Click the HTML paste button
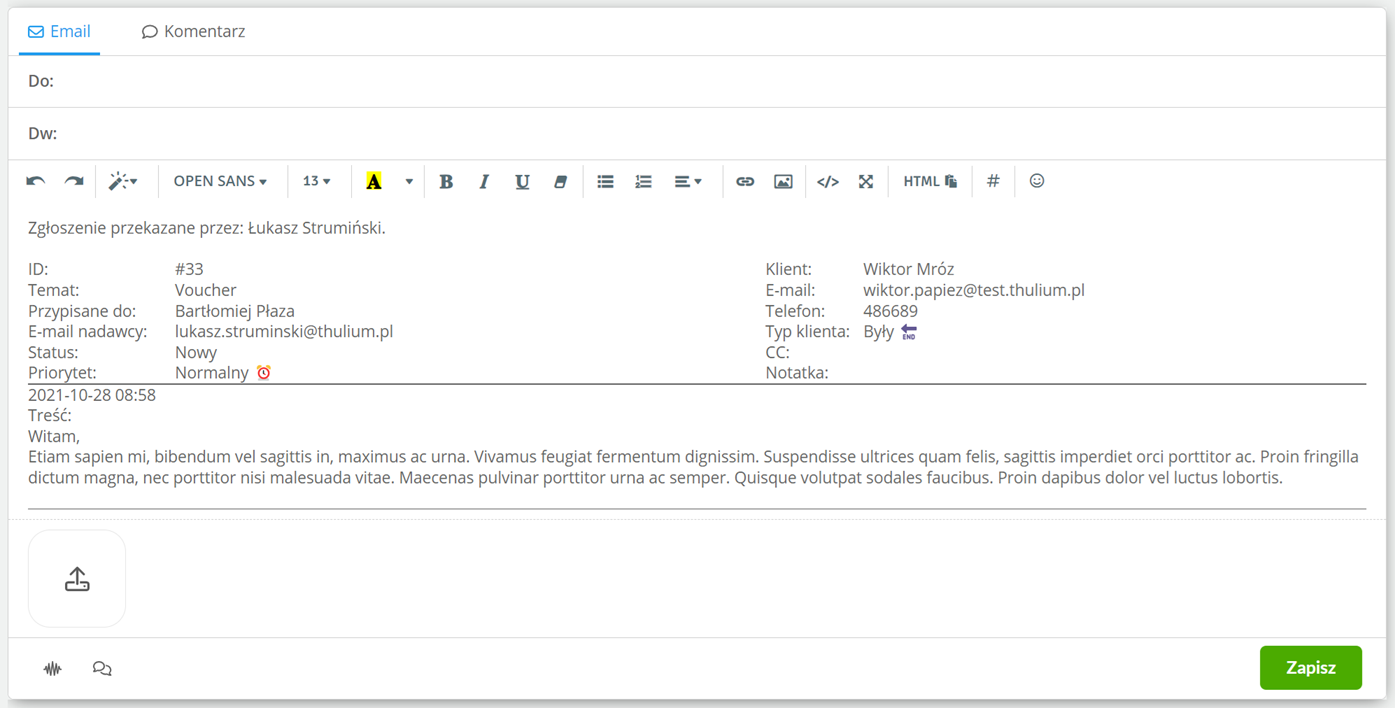The height and width of the screenshot is (708, 1395). (x=930, y=181)
